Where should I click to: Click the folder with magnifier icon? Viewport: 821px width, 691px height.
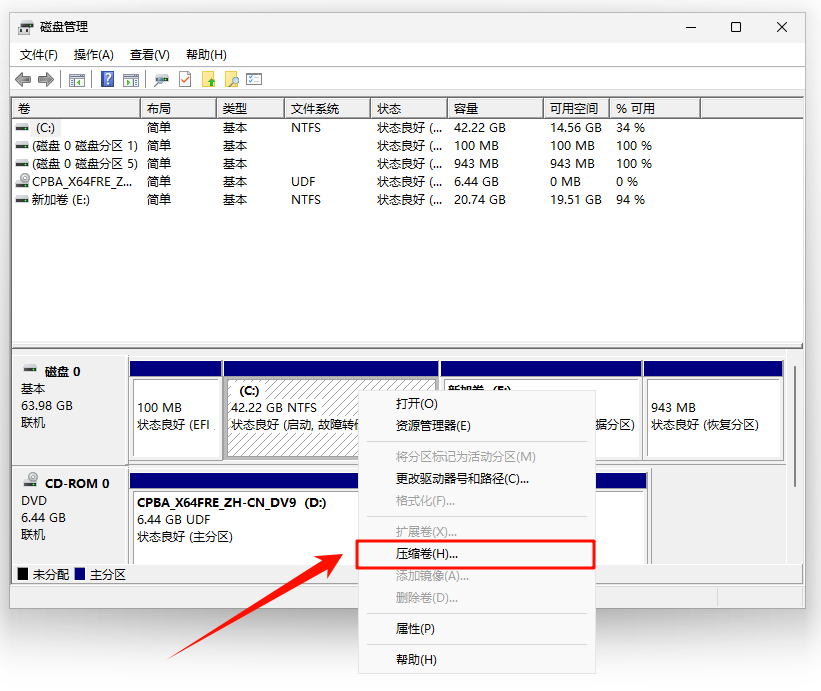tap(231, 80)
